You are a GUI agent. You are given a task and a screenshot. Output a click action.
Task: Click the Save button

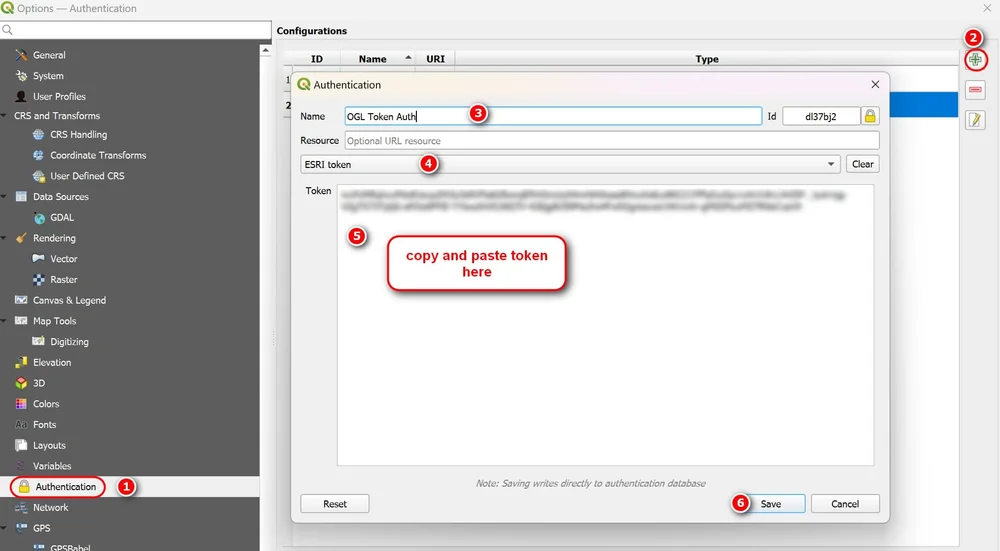[x=771, y=504]
